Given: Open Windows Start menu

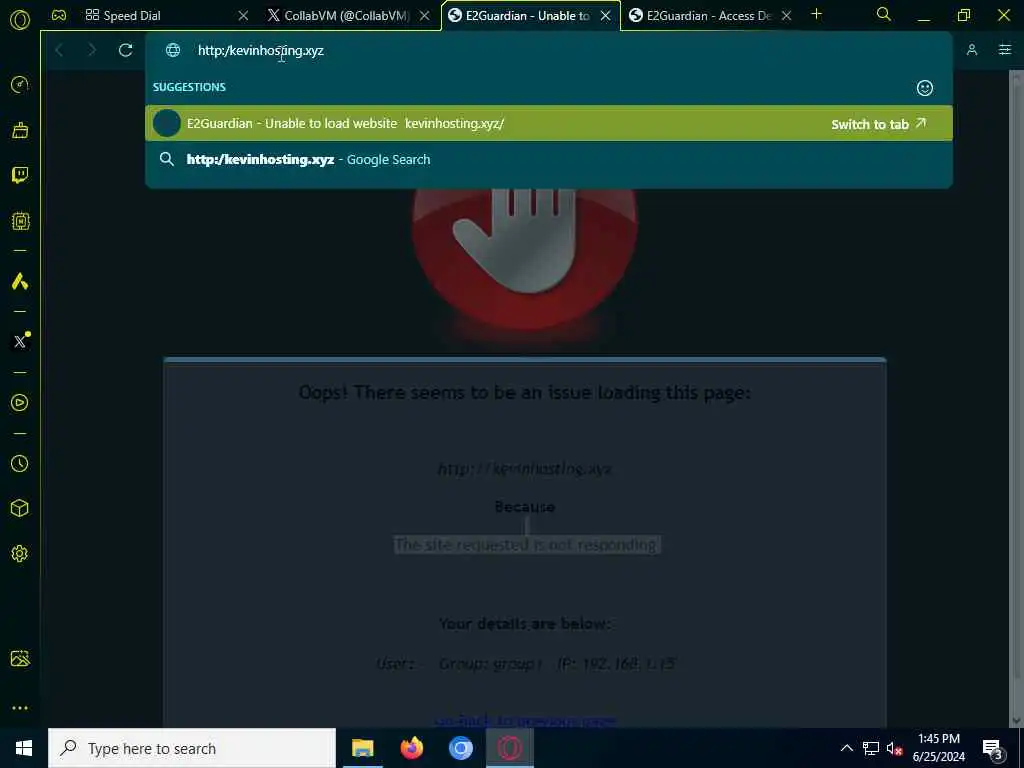Looking at the screenshot, I should pyautogui.click(x=24, y=748).
